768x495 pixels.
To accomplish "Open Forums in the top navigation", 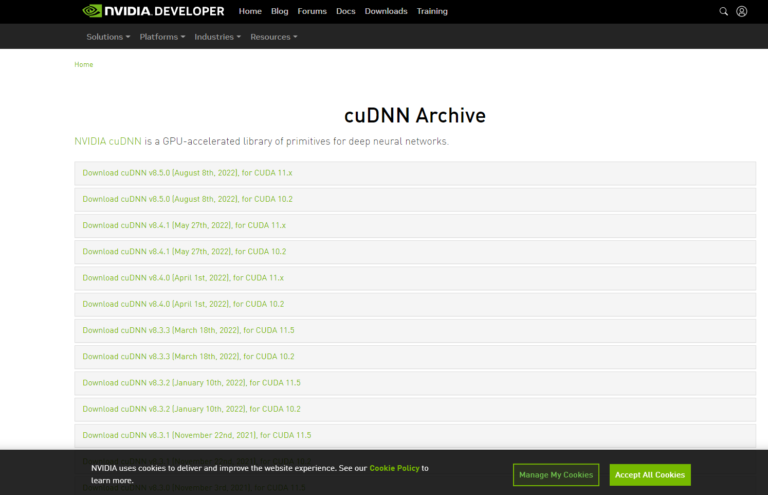I will click(x=312, y=12).
